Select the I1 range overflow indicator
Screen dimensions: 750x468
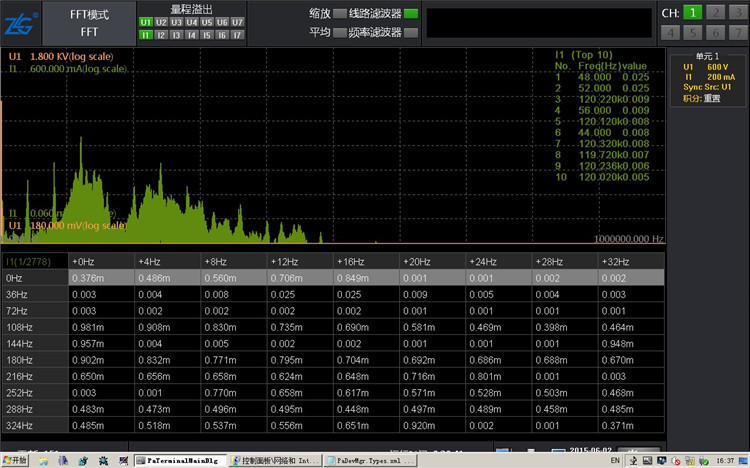[x=146, y=34]
